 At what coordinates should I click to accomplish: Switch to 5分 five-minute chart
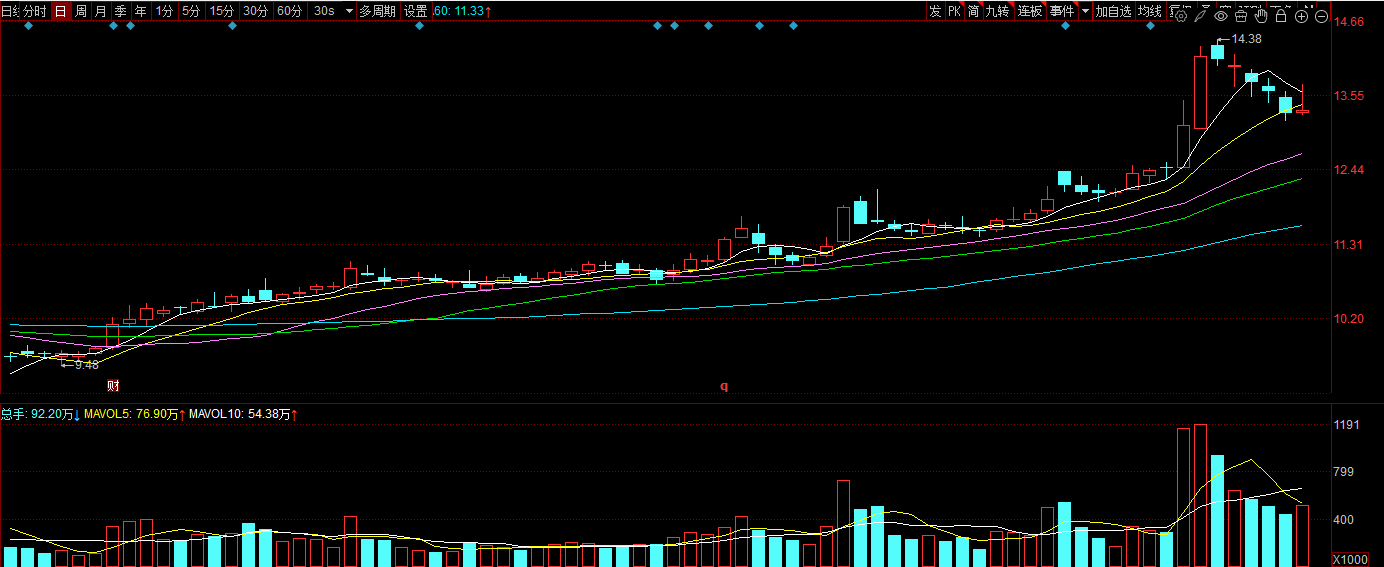point(191,11)
